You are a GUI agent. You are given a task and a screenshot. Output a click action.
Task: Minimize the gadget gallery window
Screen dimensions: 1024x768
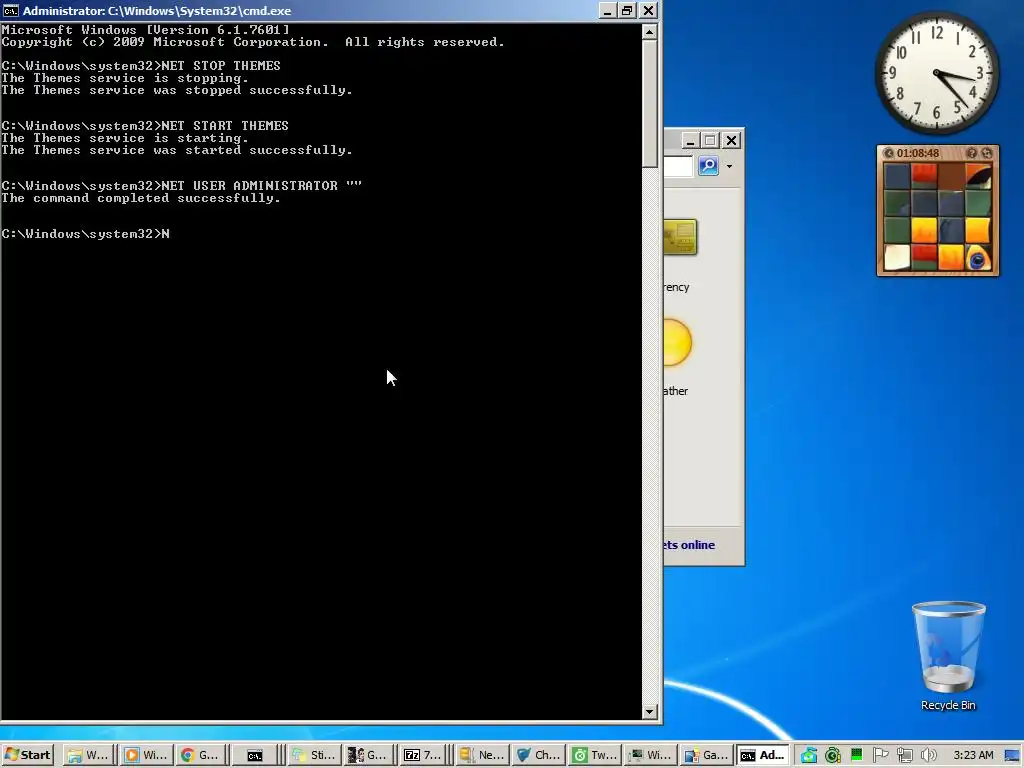click(690, 140)
